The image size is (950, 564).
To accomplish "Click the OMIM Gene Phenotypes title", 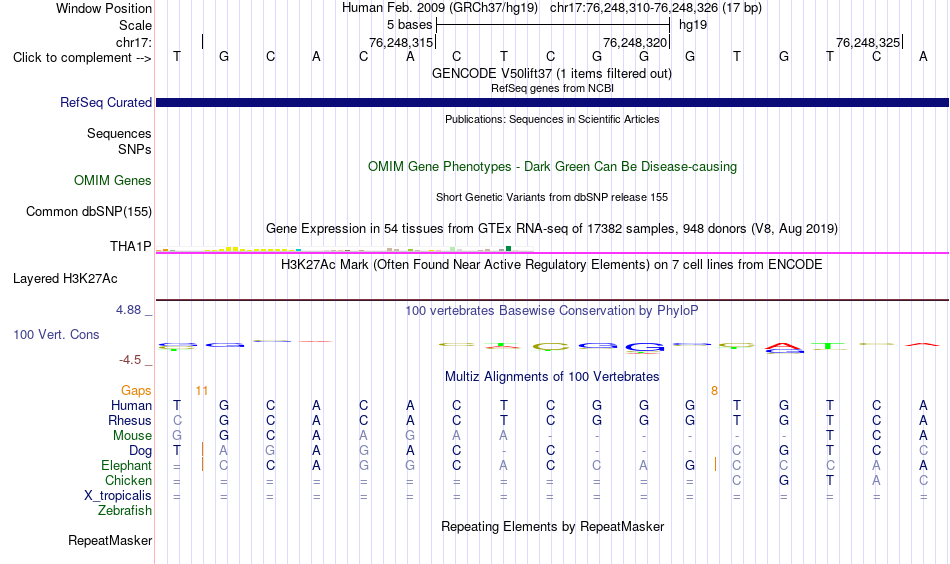I will [x=552, y=167].
